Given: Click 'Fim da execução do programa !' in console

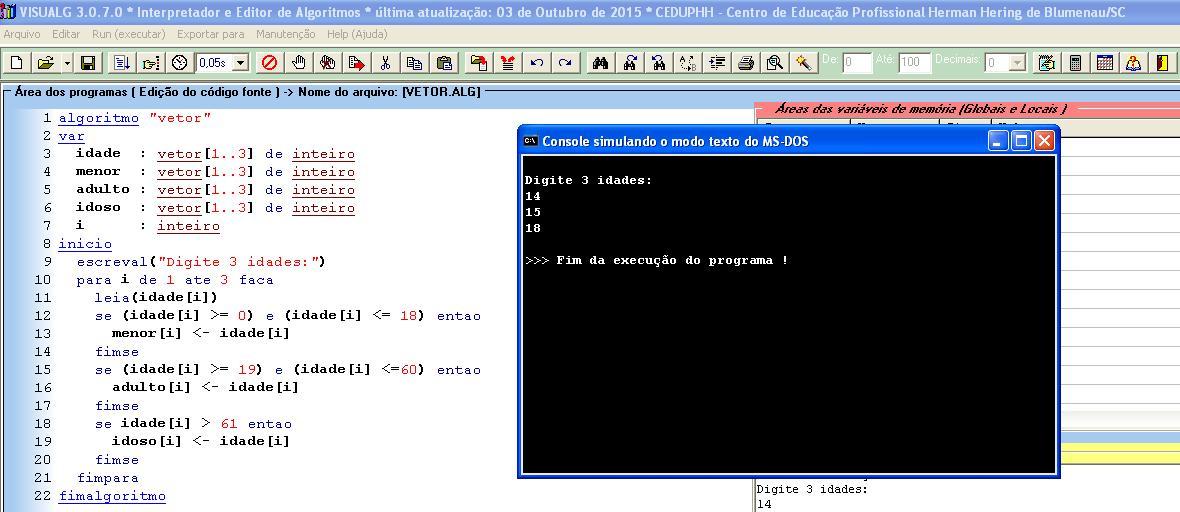Looking at the screenshot, I should 672,261.
